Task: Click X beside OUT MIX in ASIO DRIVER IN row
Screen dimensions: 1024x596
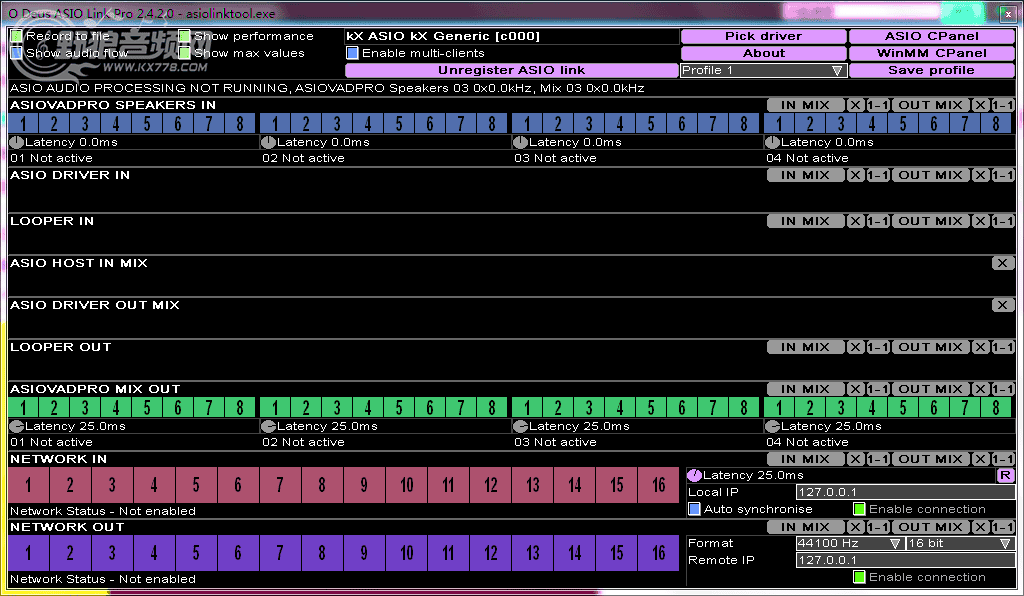Action: click(x=980, y=175)
